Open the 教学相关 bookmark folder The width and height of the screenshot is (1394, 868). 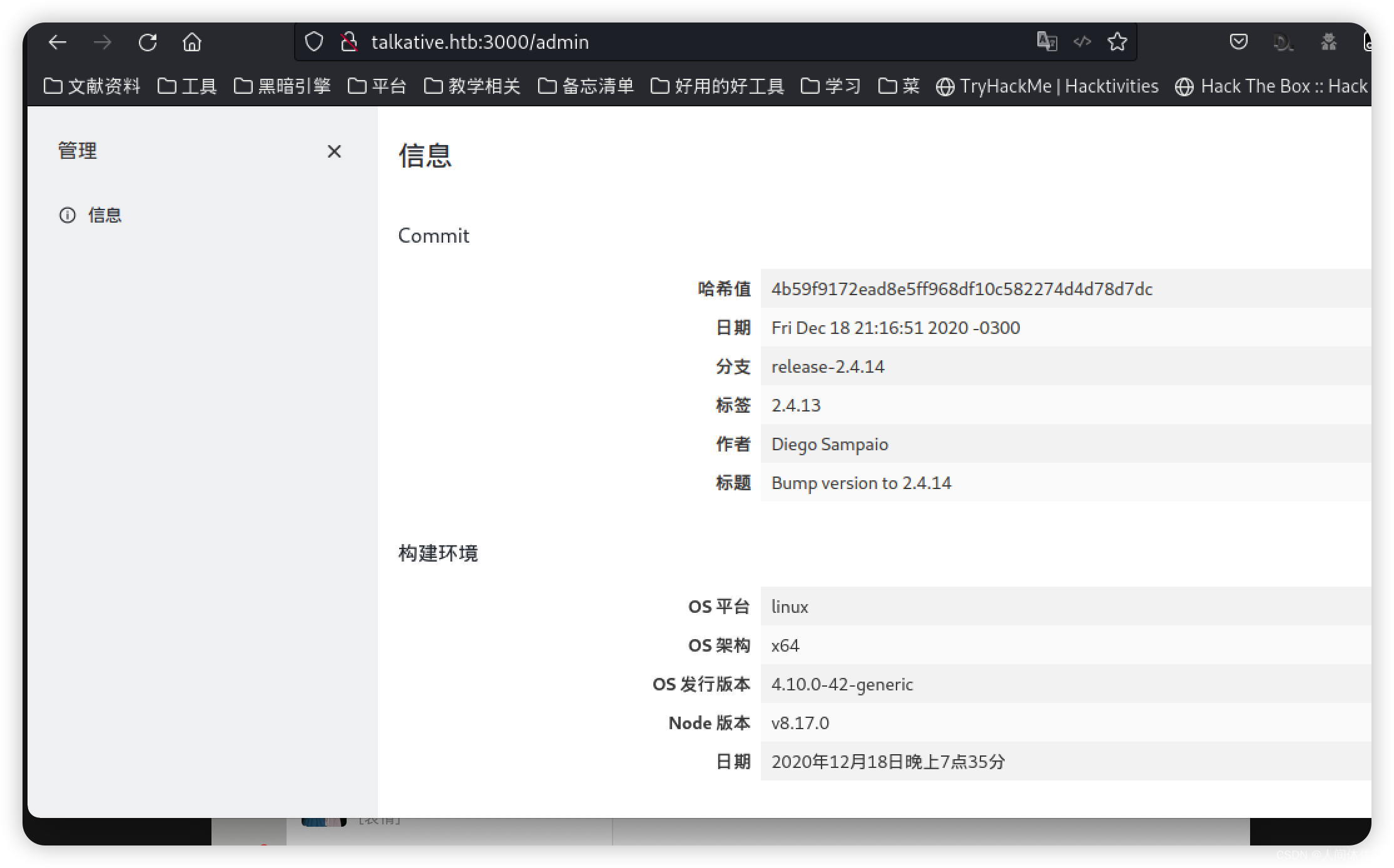pyautogui.click(x=472, y=86)
